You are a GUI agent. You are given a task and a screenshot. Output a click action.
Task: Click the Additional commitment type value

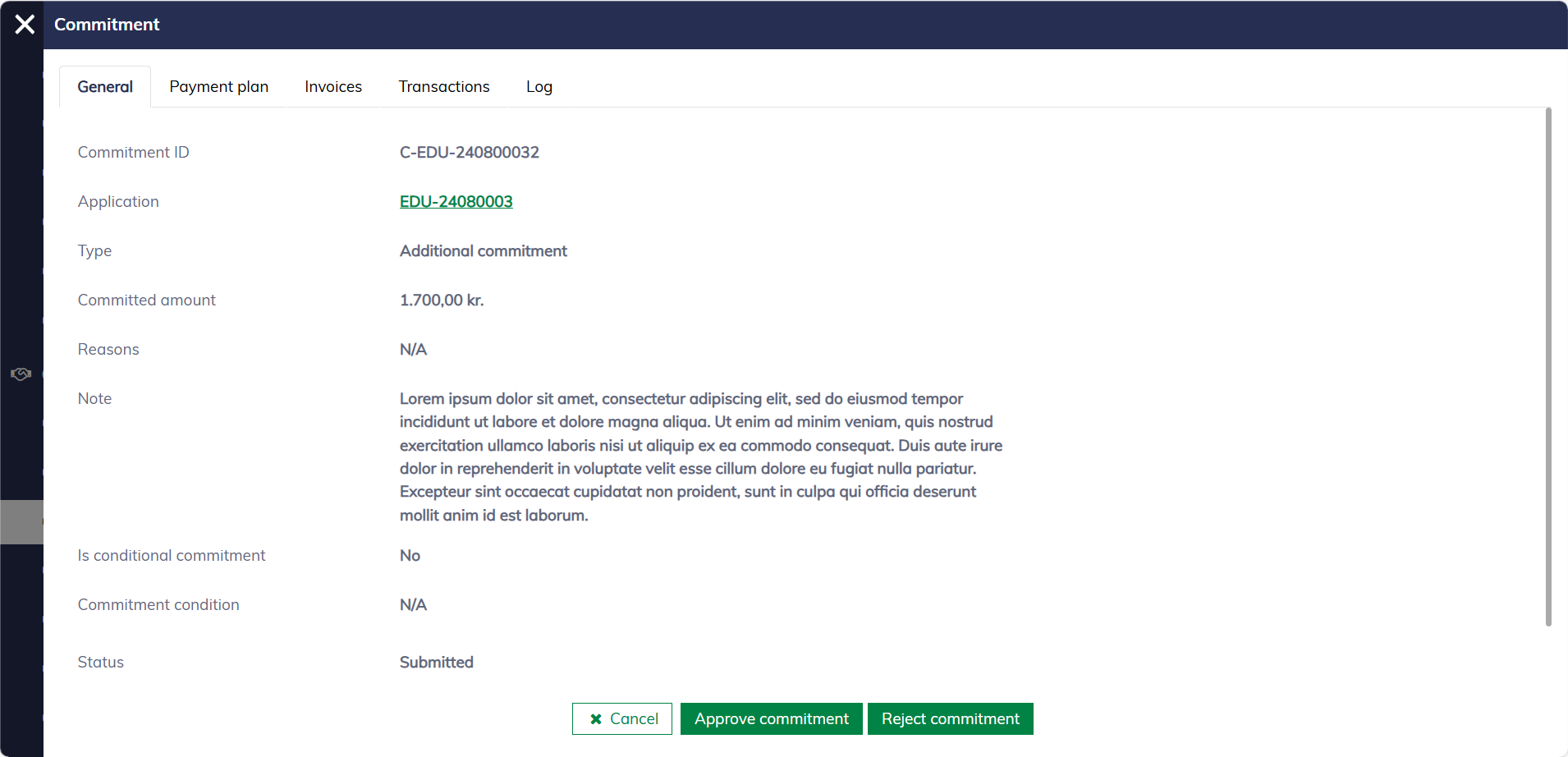[483, 251]
